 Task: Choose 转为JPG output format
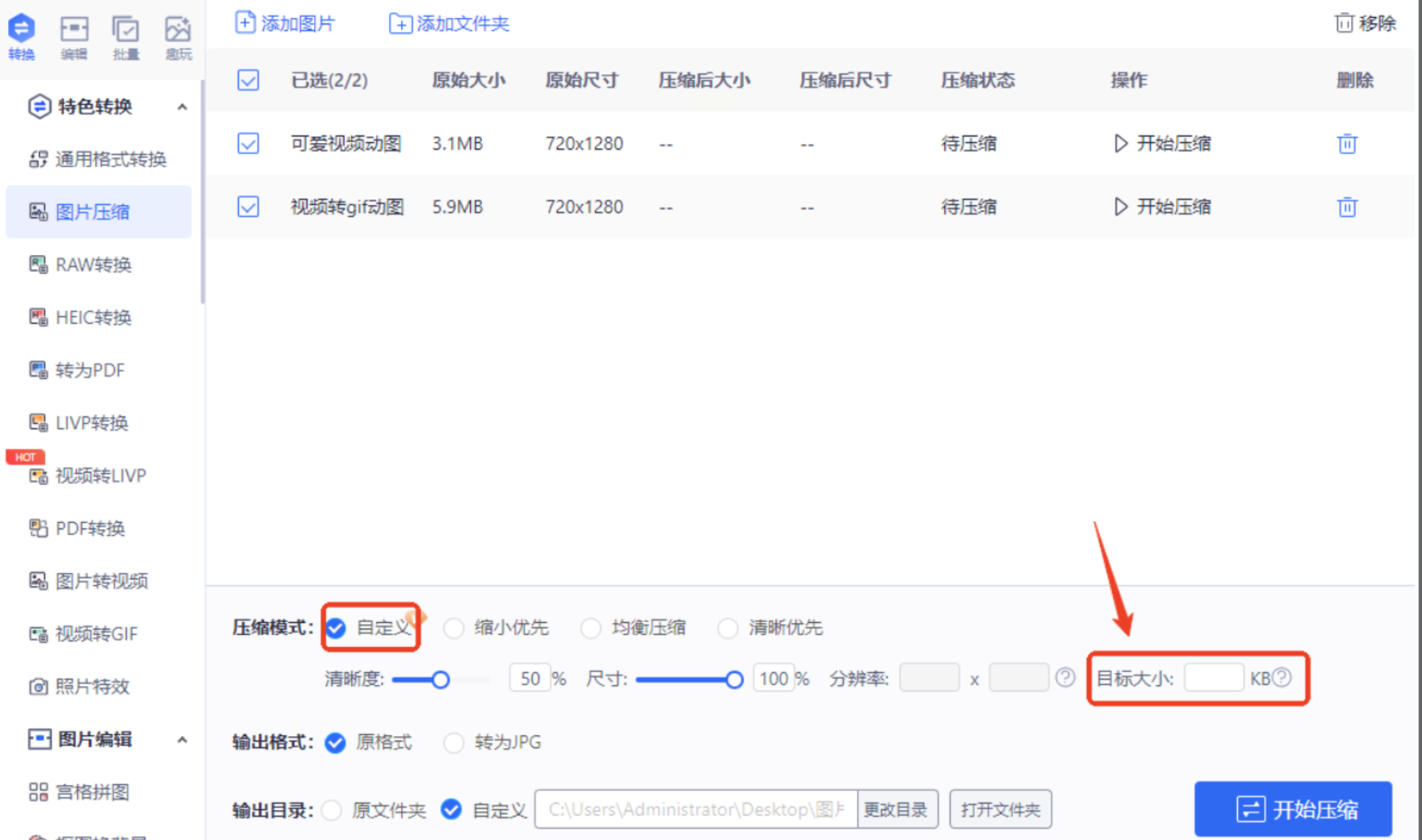(x=454, y=743)
